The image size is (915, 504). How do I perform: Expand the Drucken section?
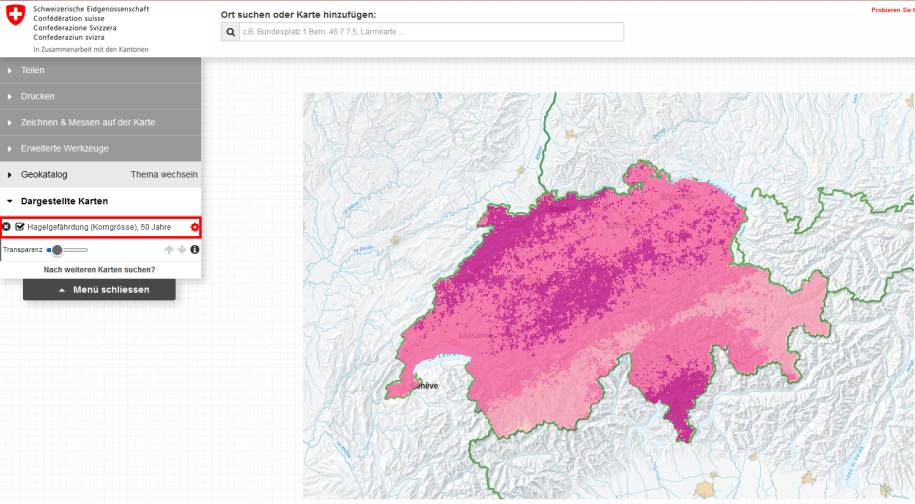[100, 96]
